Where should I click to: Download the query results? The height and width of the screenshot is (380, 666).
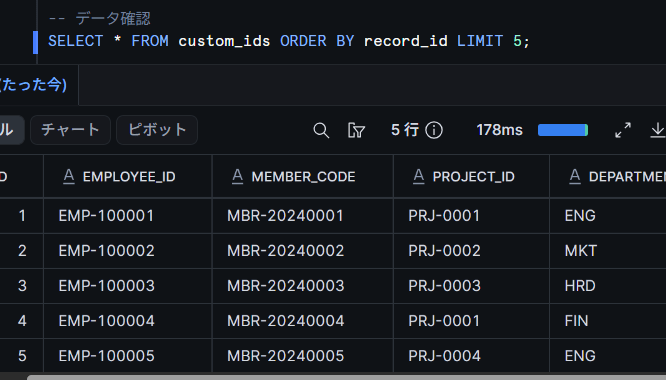(x=658, y=130)
